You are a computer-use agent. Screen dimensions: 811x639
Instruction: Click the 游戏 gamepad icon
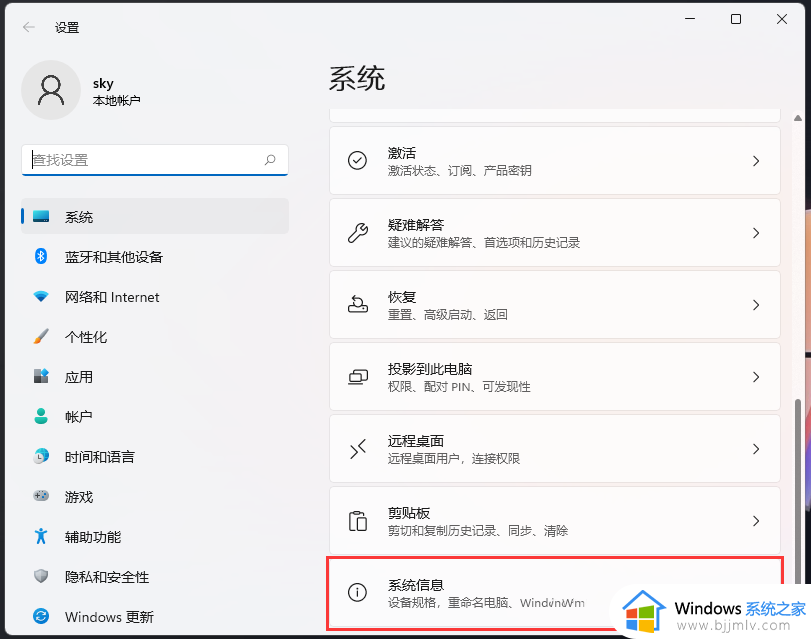point(41,496)
